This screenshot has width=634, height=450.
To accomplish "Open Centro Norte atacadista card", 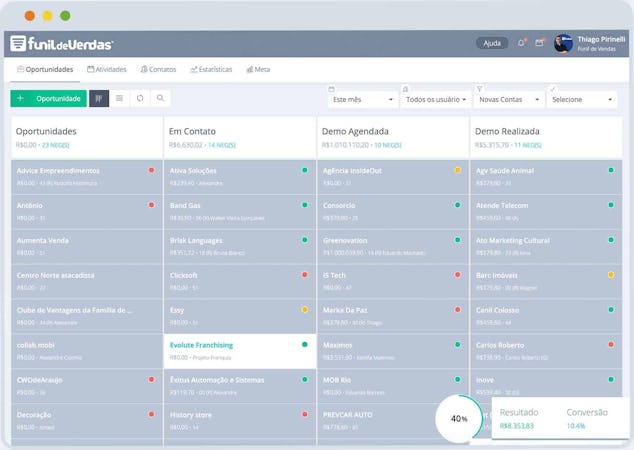I will 87,281.
